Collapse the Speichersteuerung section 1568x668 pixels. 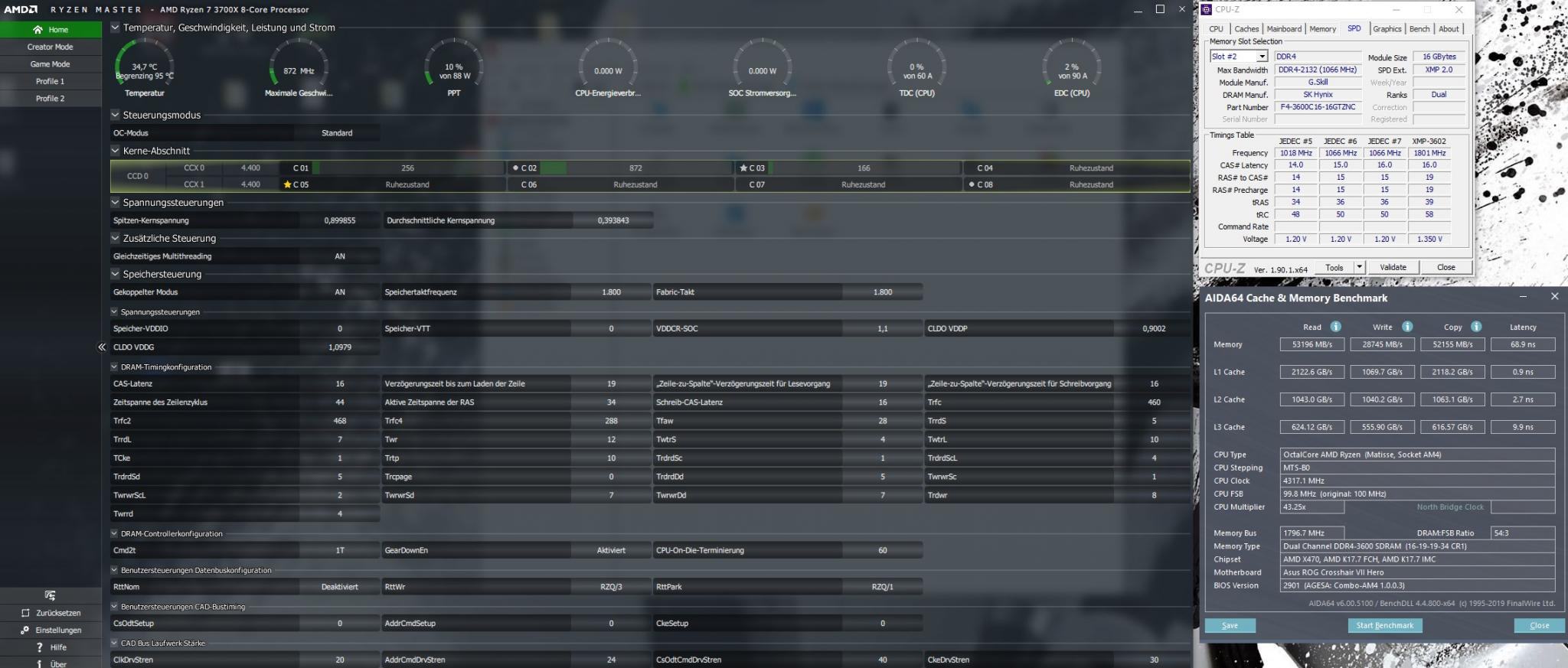click(115, 274)
